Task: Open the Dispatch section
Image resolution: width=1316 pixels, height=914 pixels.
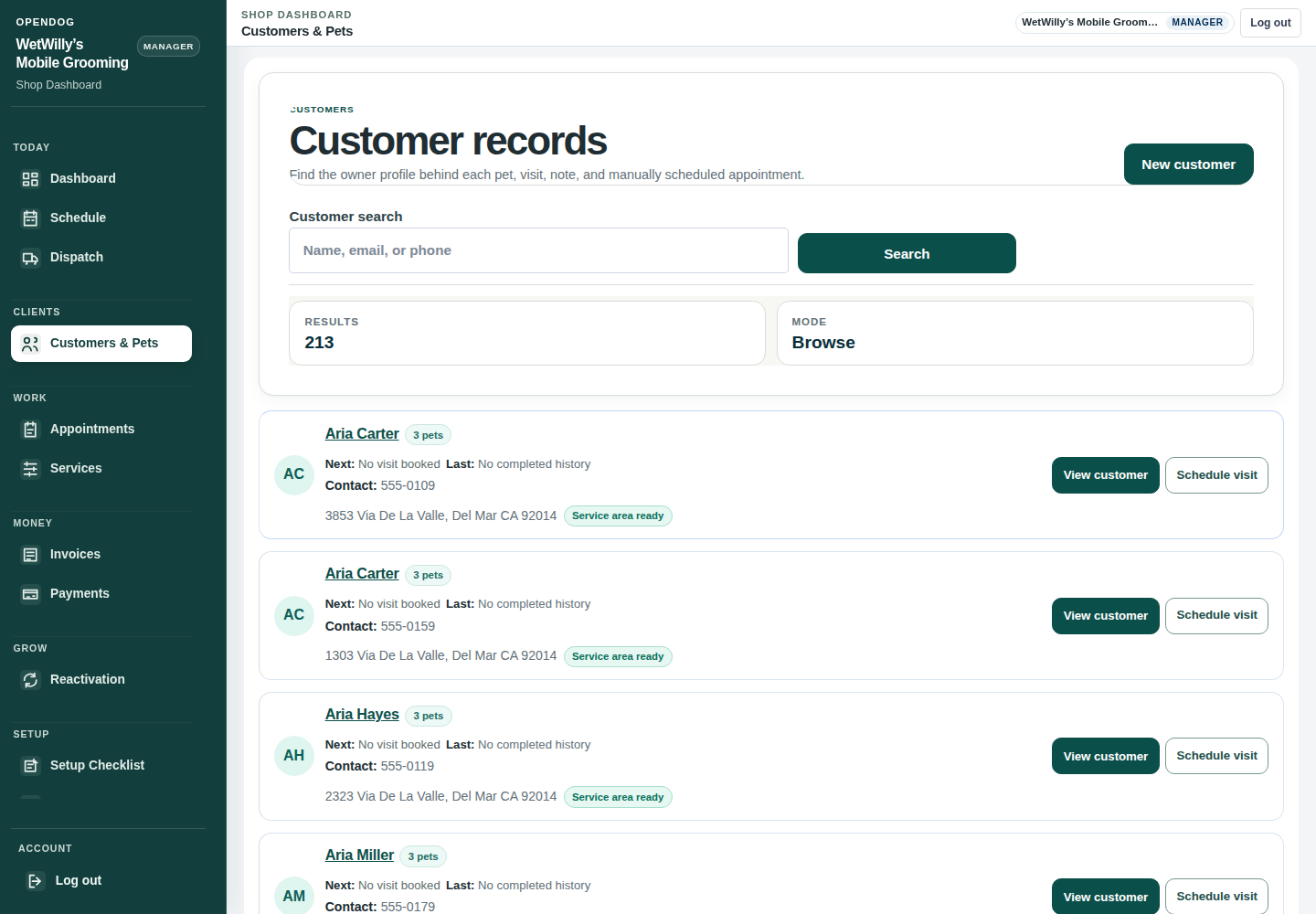Action: (101, 258)
